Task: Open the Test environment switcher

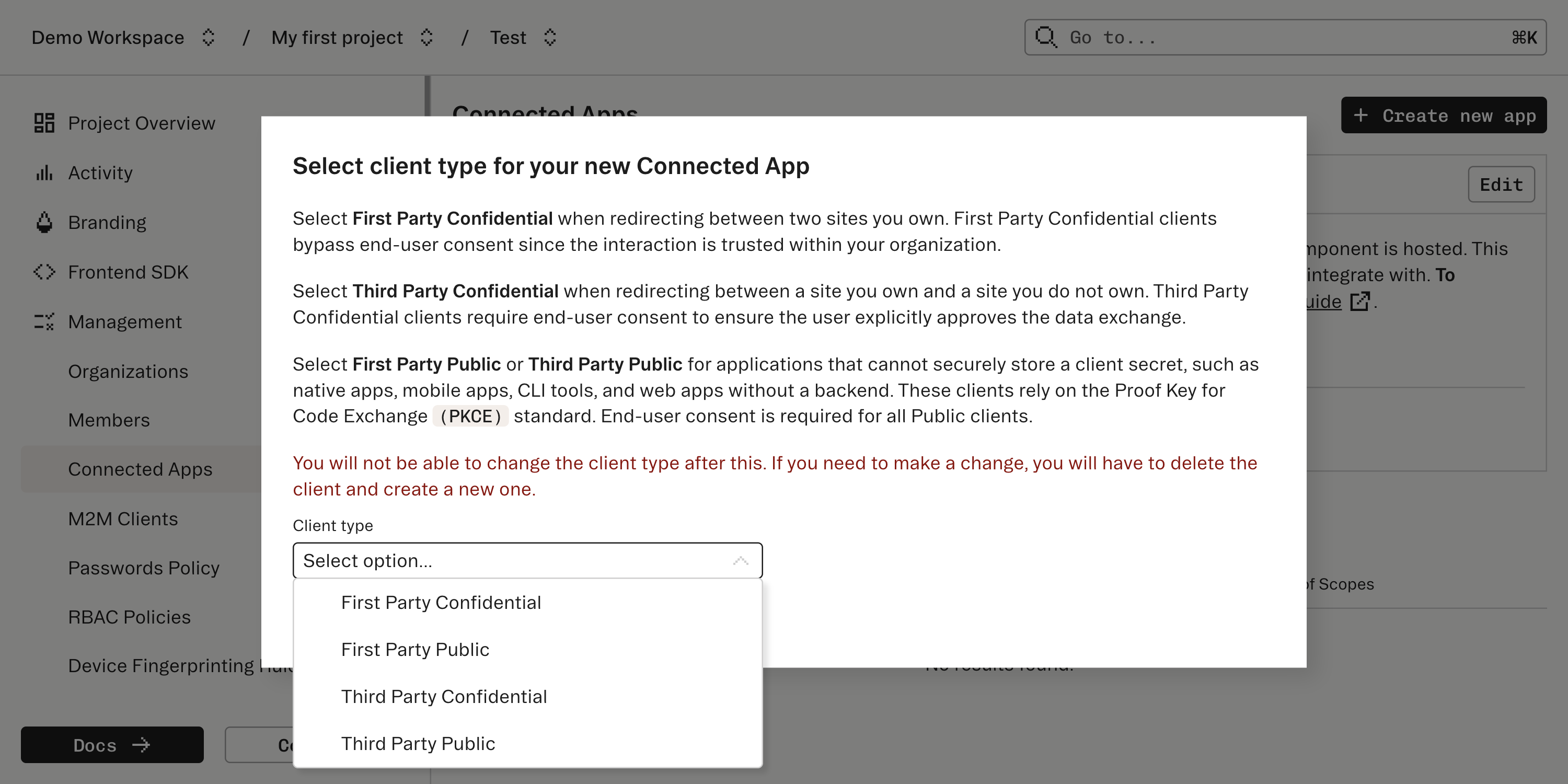Action: [x=550, y=37]
